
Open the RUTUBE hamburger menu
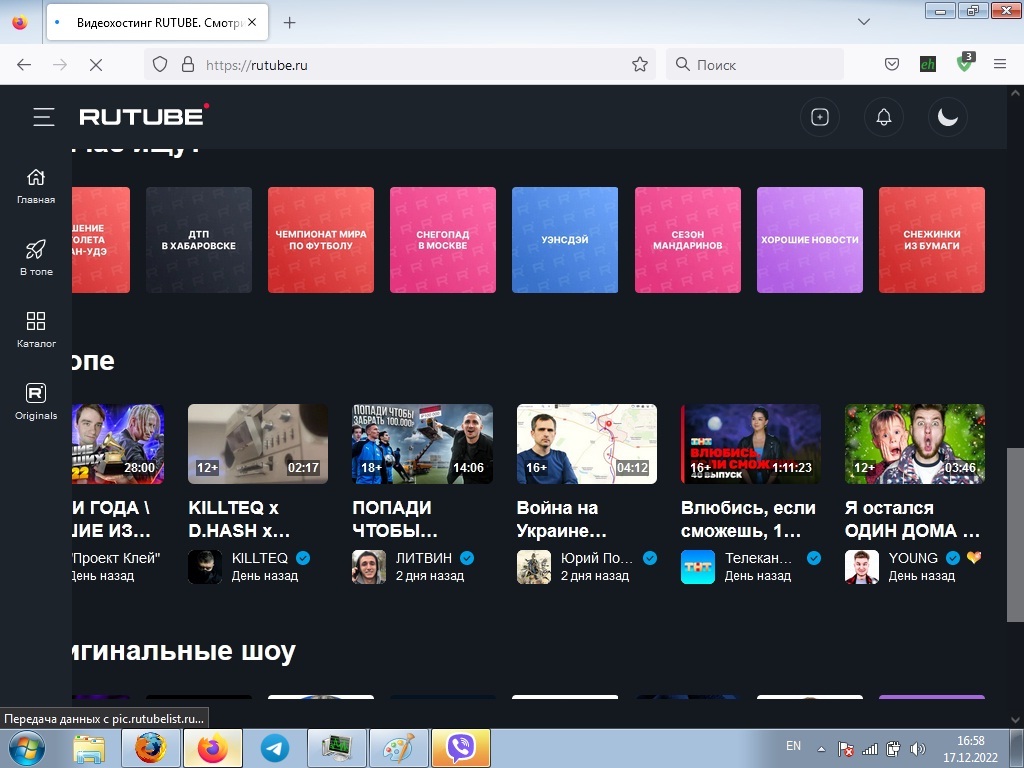coord(44,116)
